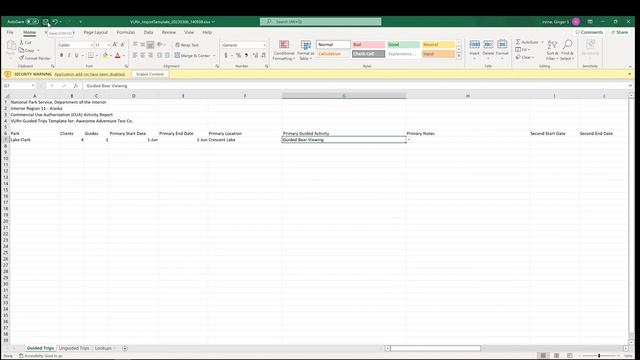Apply comma style
This screenshot has height=360, width=640.
pyautogui.click(x=246, y=55)
